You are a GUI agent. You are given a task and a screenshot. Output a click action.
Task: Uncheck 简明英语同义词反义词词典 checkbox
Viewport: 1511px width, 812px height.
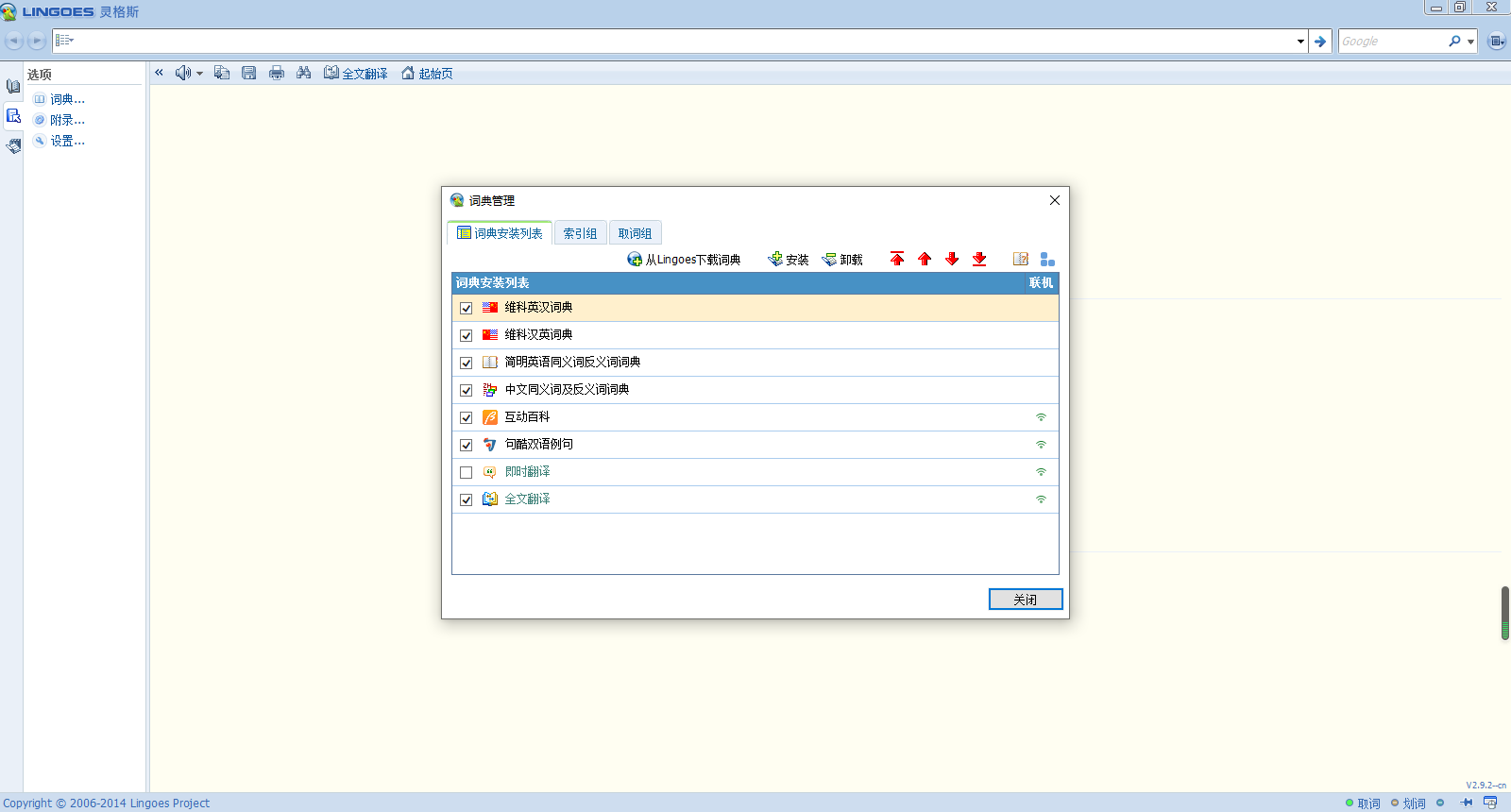466,363
